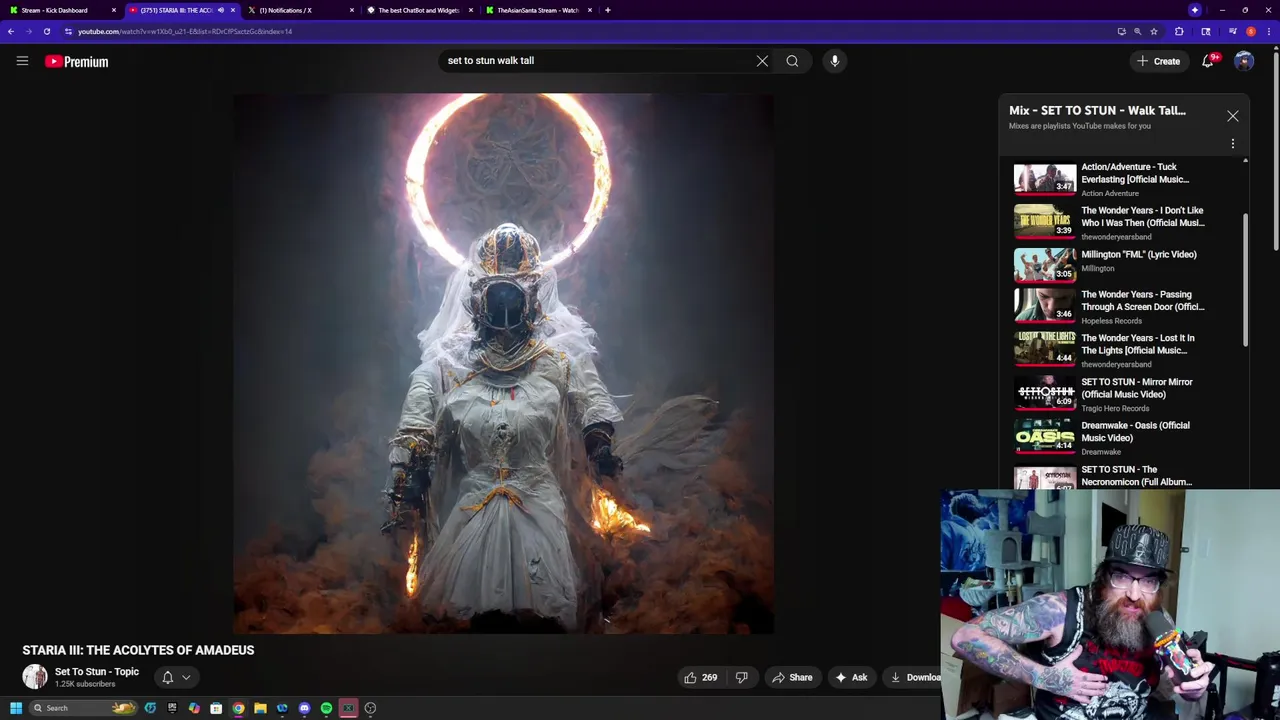This screenshot has width=1280, height=720.
Task: Clear the search query with X
Action: click(762, 61)
